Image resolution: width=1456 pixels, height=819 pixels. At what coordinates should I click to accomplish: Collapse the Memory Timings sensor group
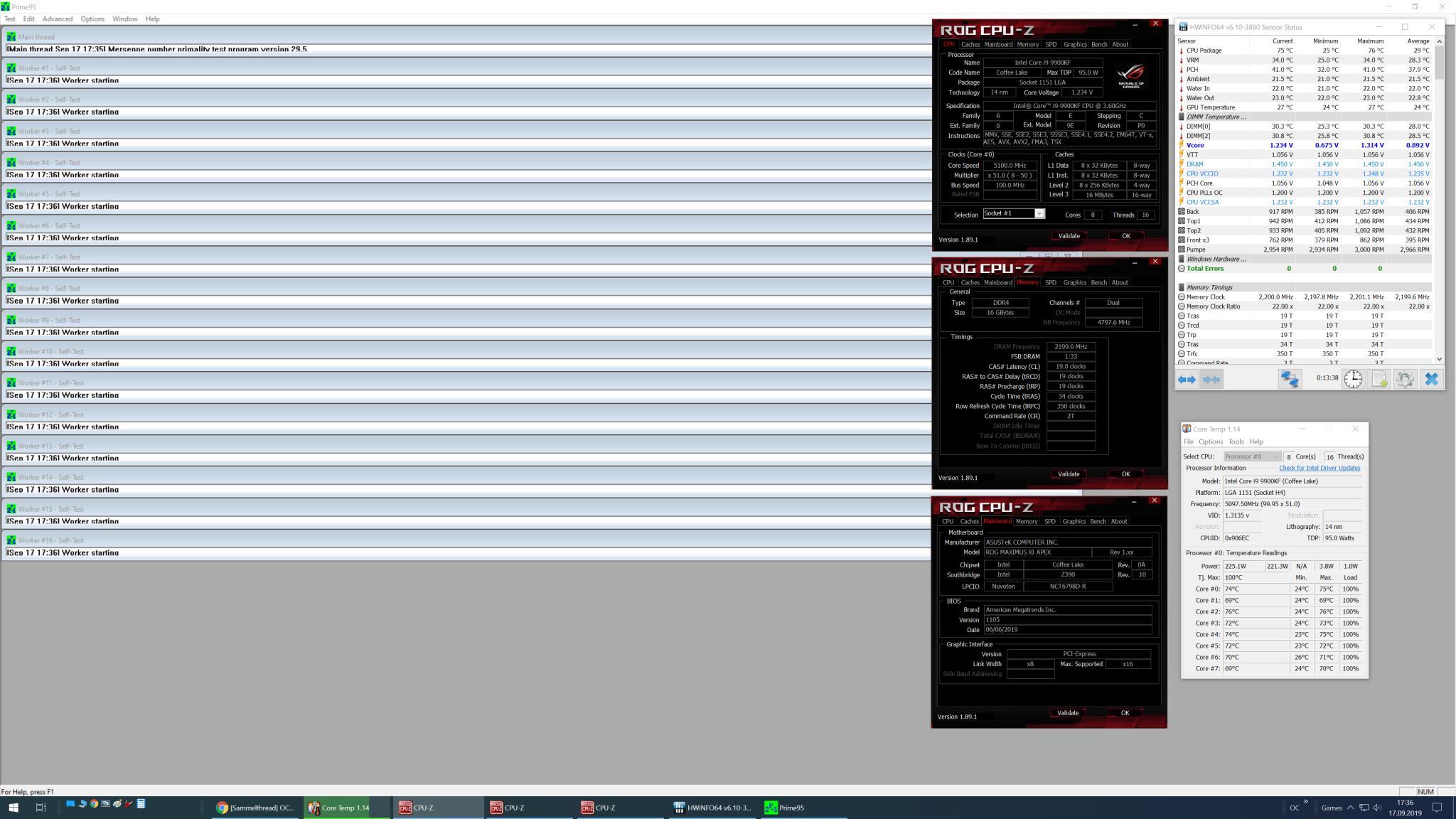point(1182,287)
